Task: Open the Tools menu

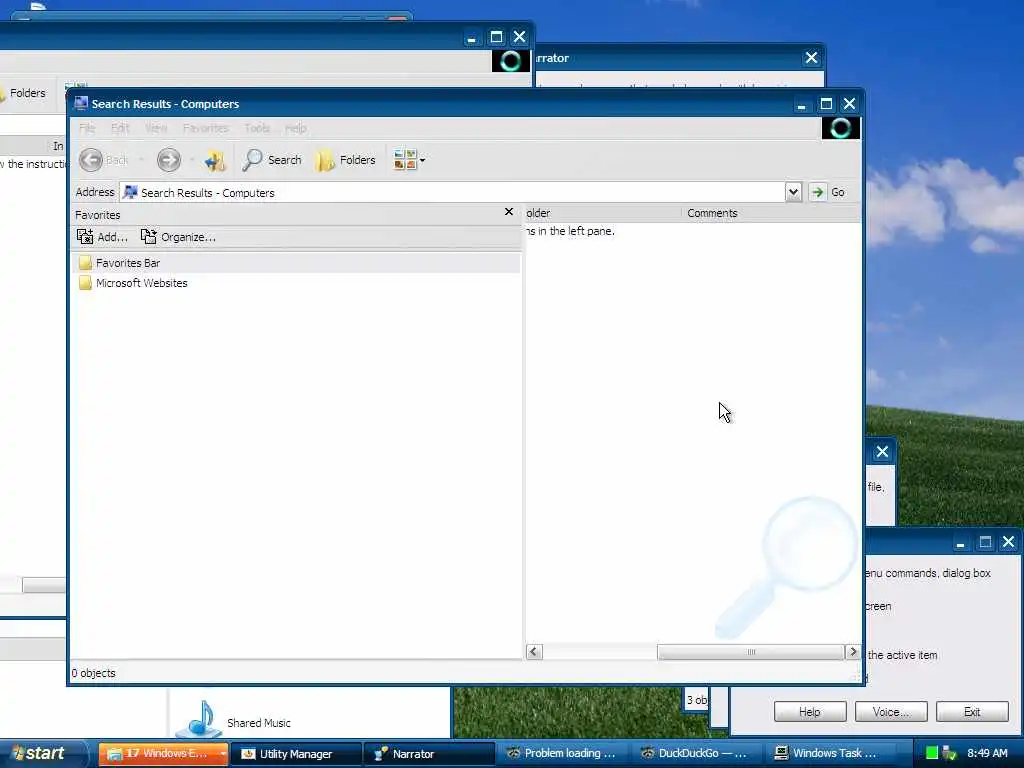Action: [x=257, y=128]
